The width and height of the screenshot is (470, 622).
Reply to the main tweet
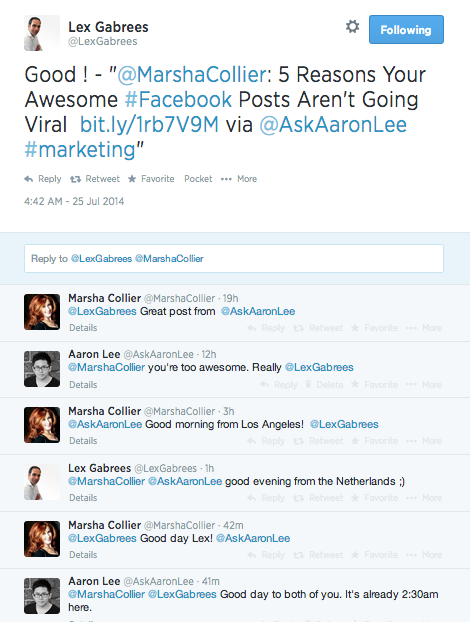coord(43,179)
